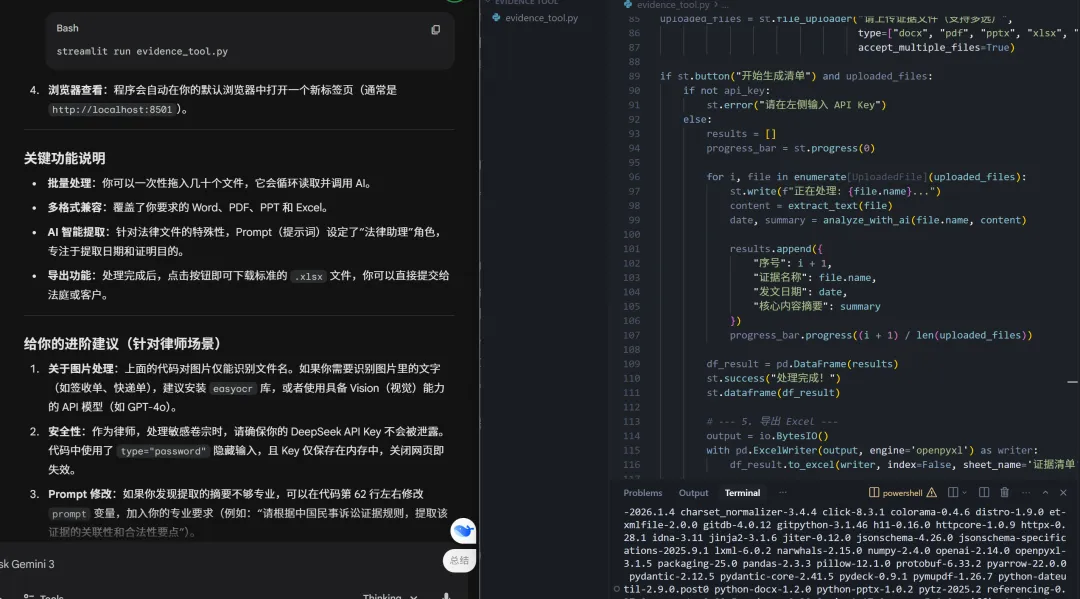Maximize the panel with the up chevron
This screenshot has width=1080, height=599.
1045,493
